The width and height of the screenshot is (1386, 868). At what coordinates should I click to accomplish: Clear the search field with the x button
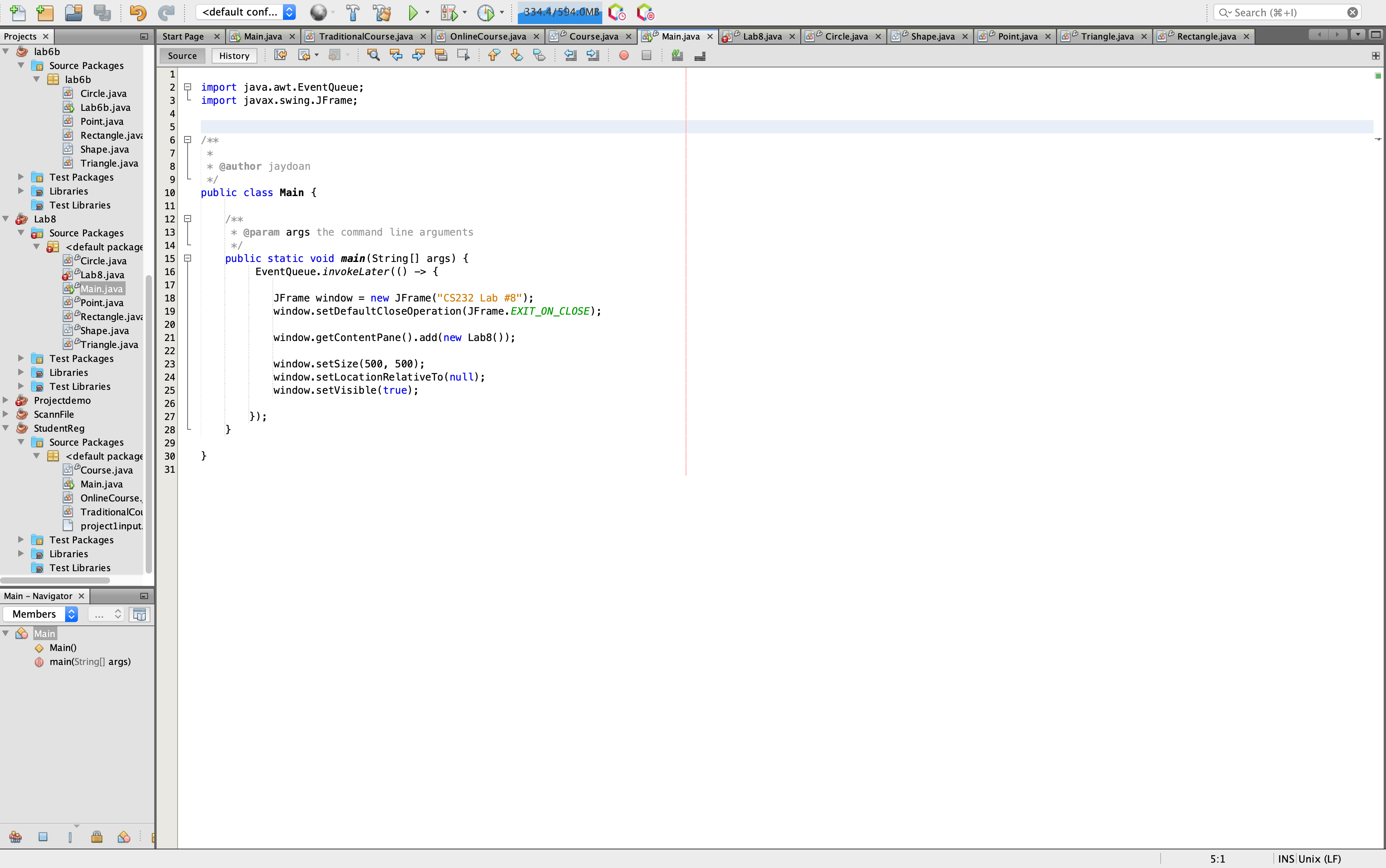tap(1353, 12)
